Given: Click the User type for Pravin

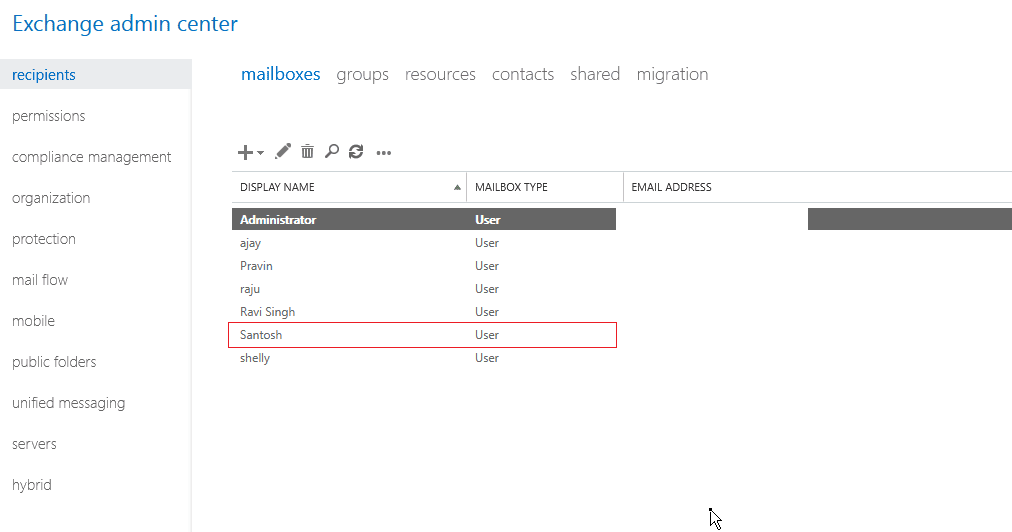Looking at the screenshot, I should 487,266.
